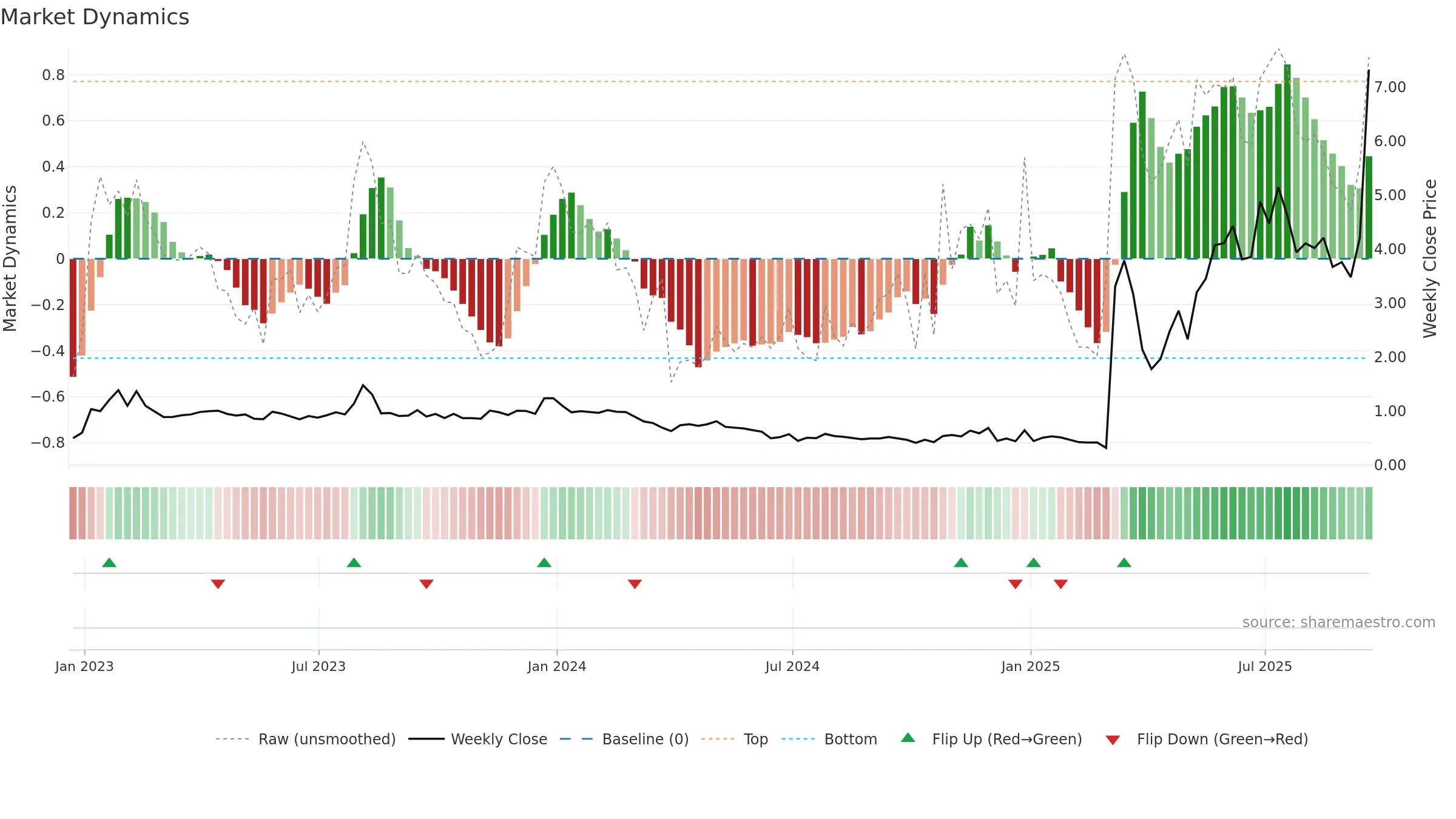Click the Market Dynamics chart title

(x=95, y=17)
